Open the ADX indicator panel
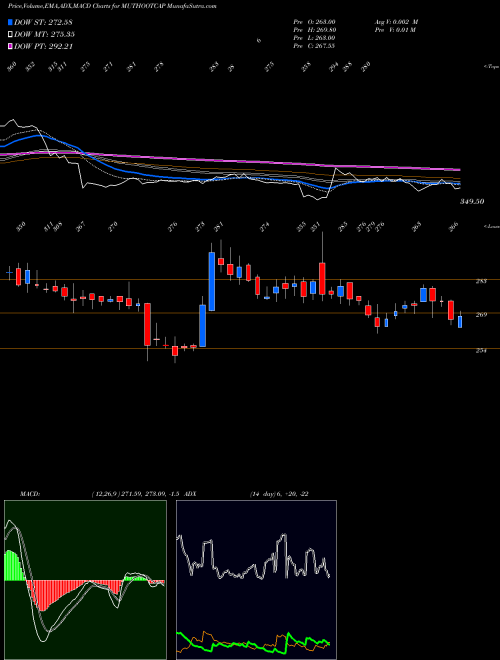The width and height of the screenshot is (500, 660). 256,580
